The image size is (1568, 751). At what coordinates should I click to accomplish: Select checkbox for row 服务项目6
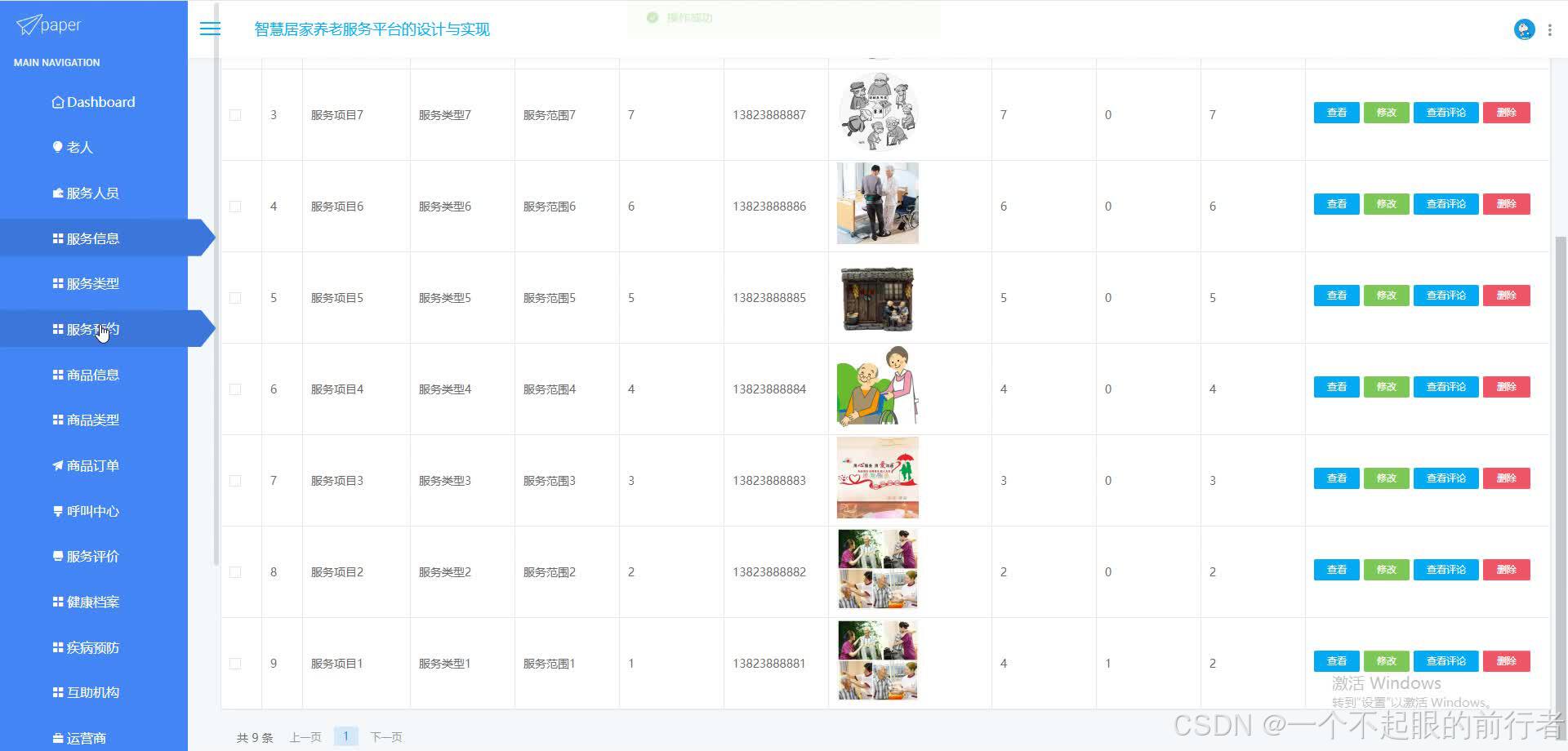click(x=235, y=207)
